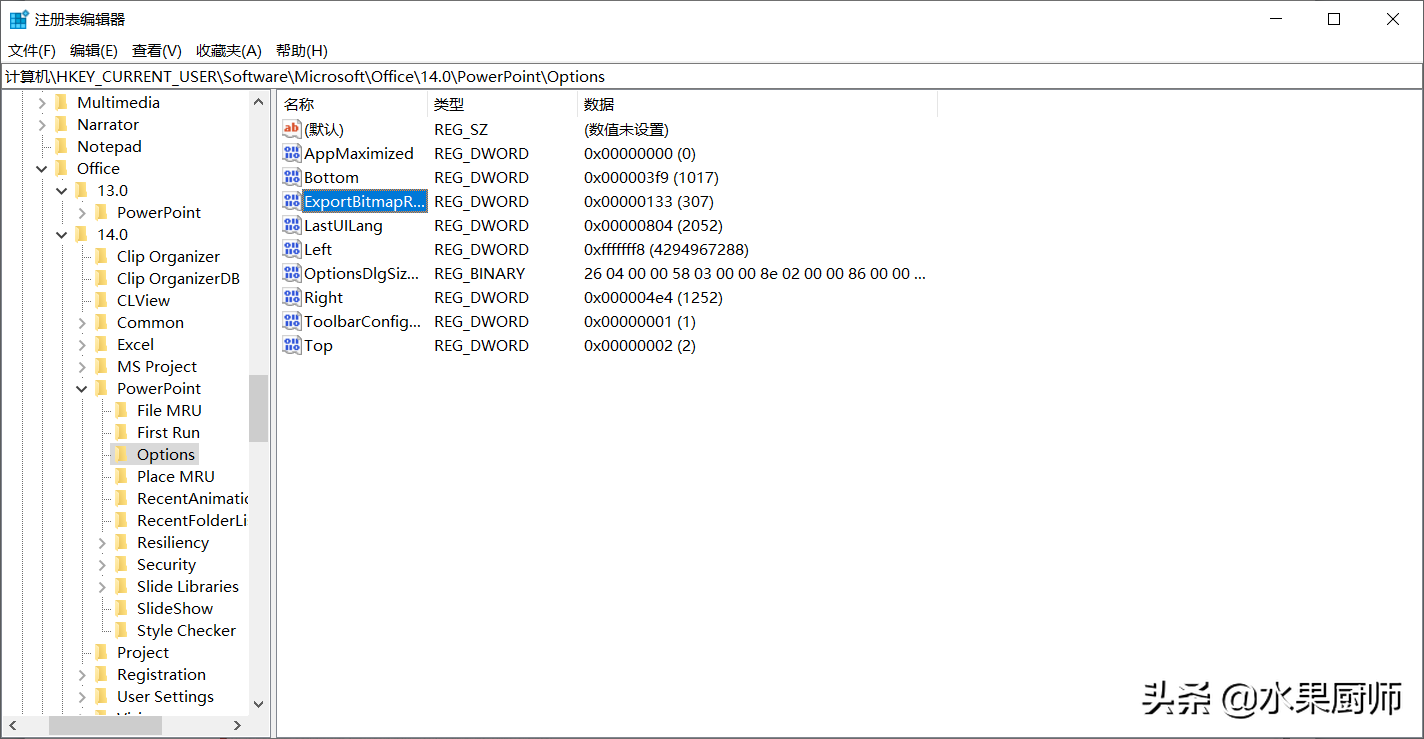Open the 查看(V) menu
Screen dimensions: 1424x739
click(157, 50)
